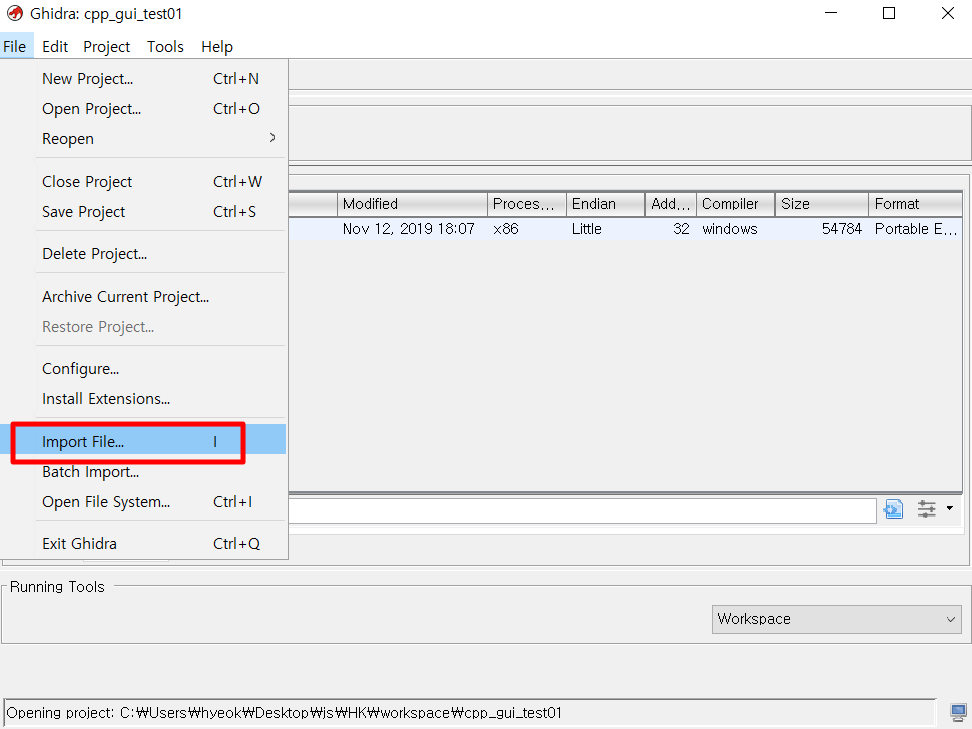Click the filter input field
The height and width of the screenshot is (729, 972).
[x=580, y=509]
